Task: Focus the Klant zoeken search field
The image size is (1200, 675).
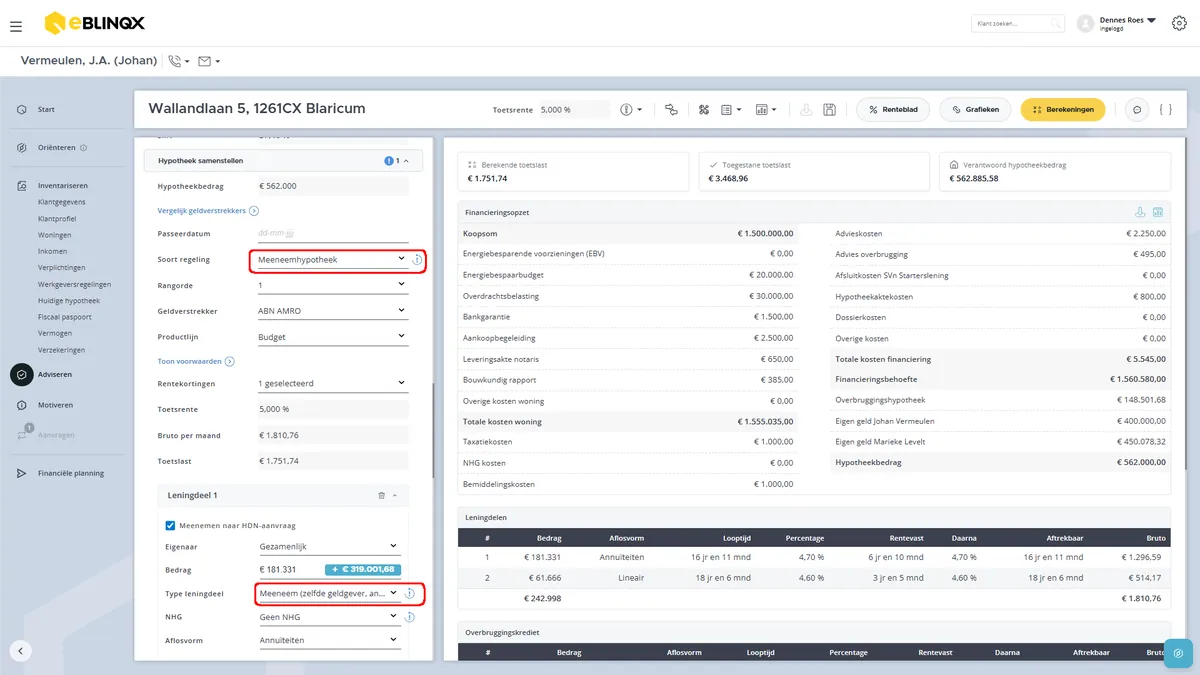Action: tap(1017, 23)
